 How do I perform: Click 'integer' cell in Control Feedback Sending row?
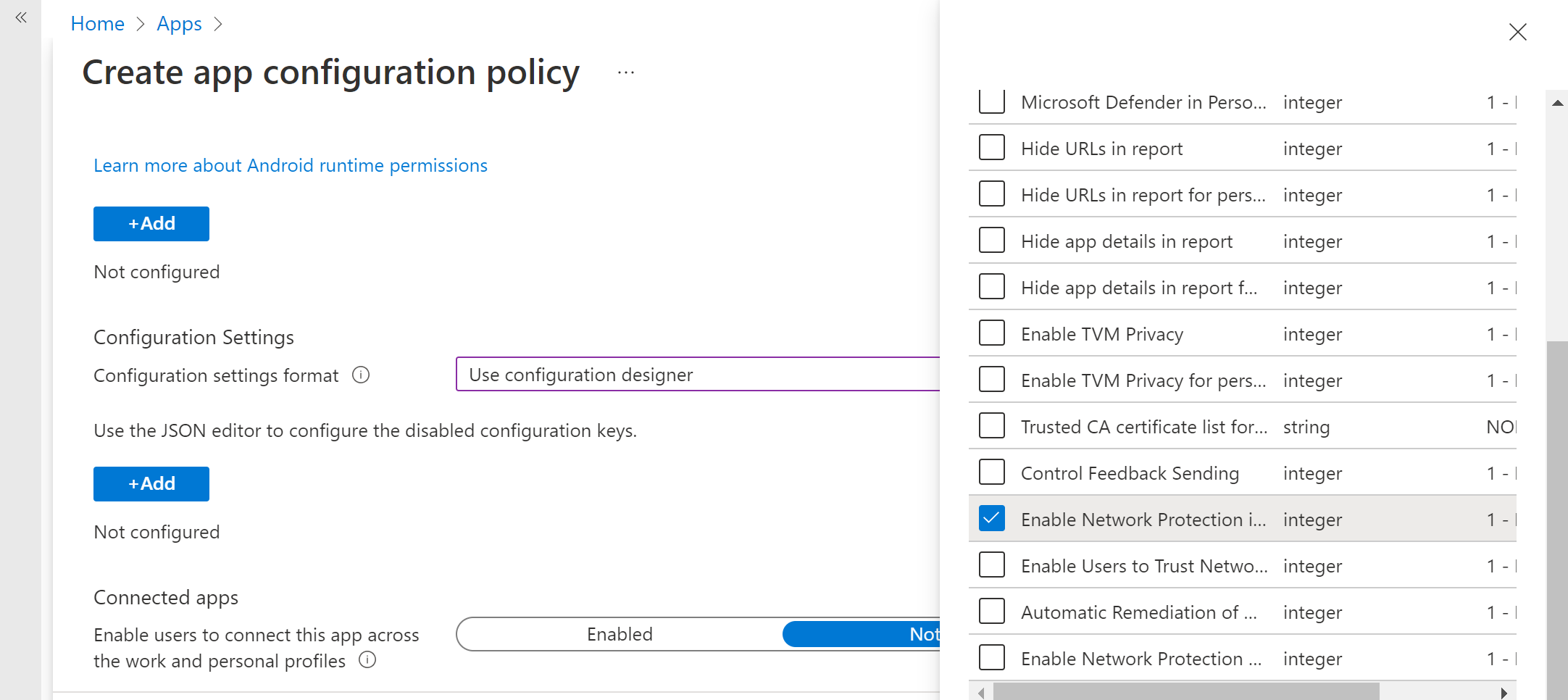coord(1312,473)
